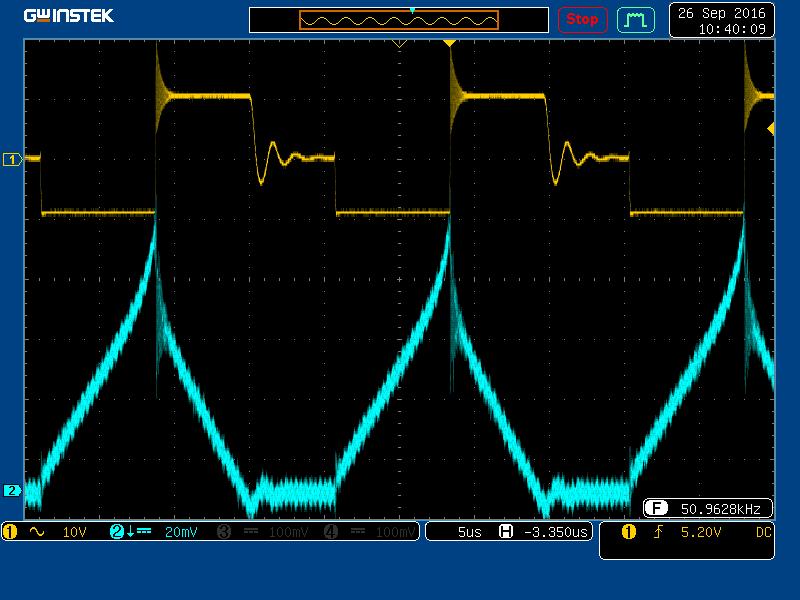Open the channel 2 20mV scale setting

(x=181, y=532)
